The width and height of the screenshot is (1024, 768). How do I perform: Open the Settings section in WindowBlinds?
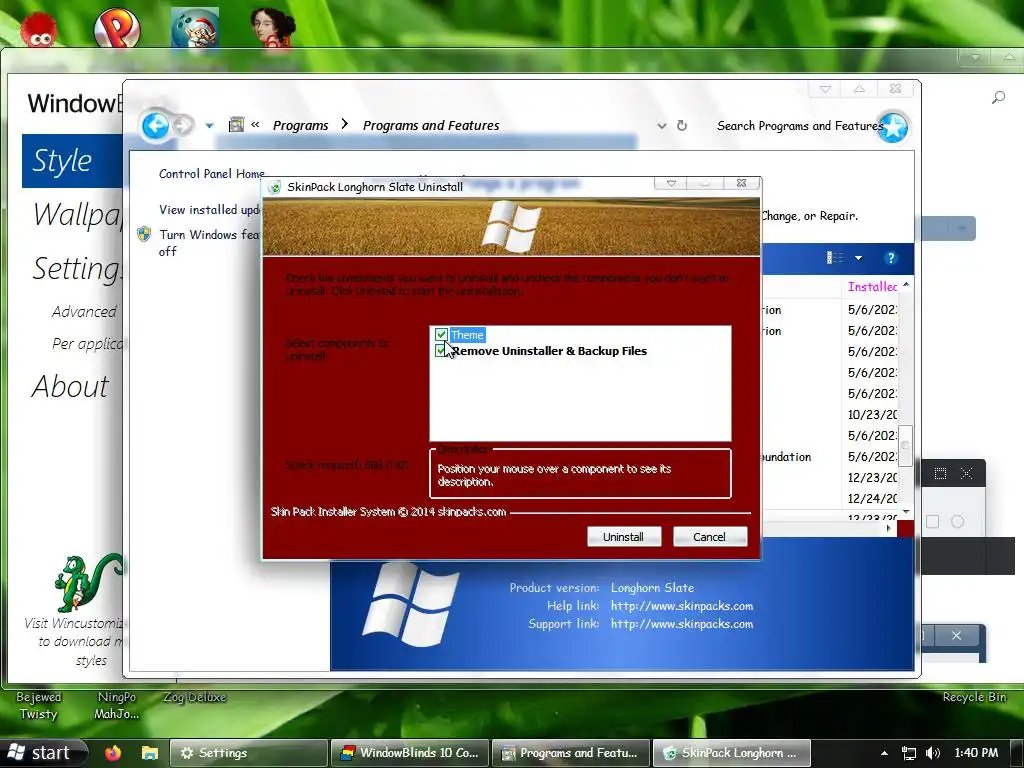pos(78,268)
